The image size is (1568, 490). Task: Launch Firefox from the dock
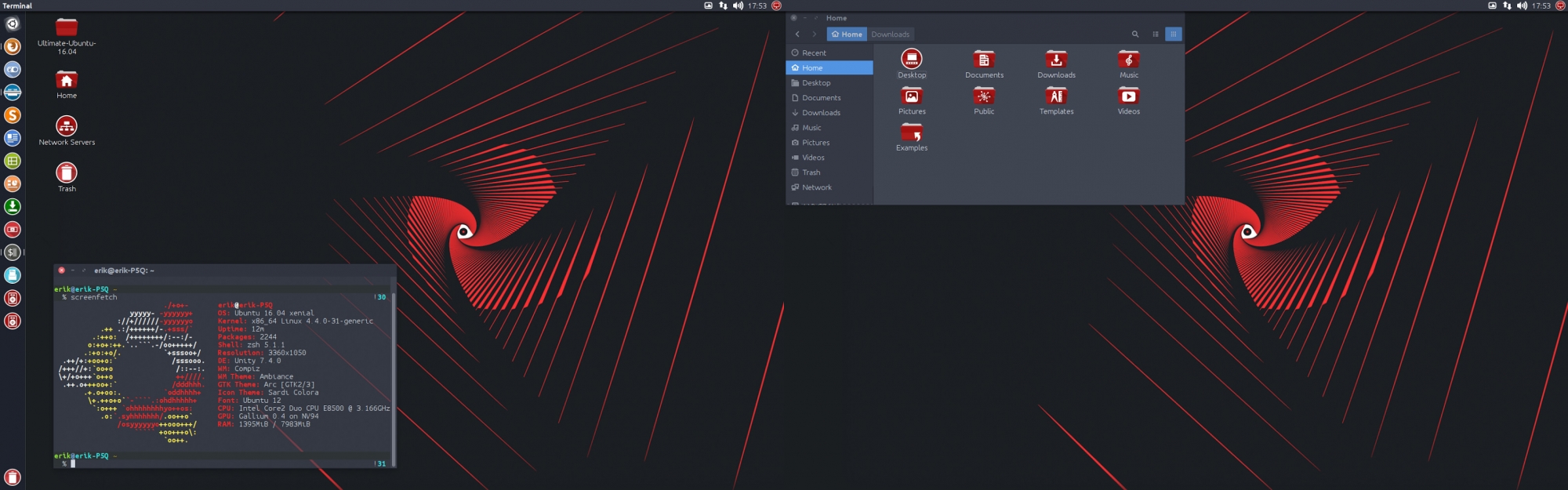pos(13,46)
